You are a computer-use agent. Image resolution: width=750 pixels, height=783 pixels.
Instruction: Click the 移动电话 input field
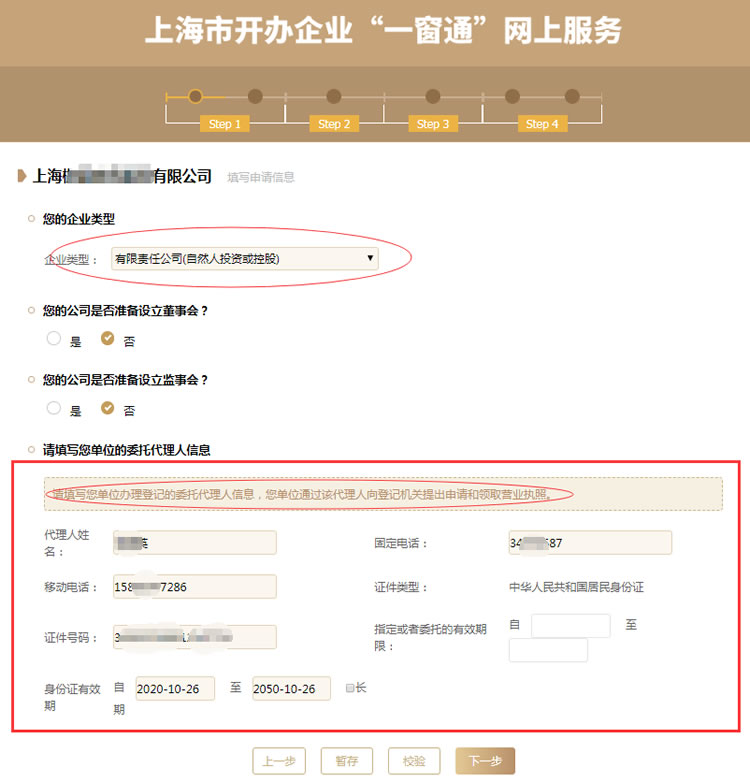pos(194,587)
